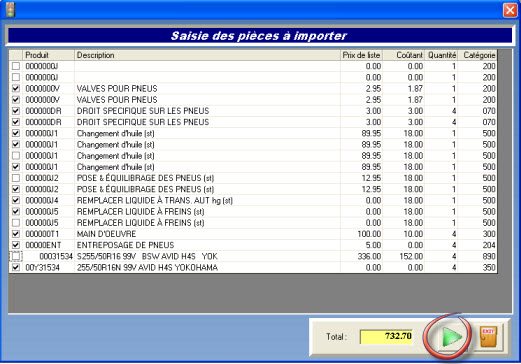521x364 pixels.
Task: Select the first VALVES POUR PNEUS row description
Action: tap(207, 89)
